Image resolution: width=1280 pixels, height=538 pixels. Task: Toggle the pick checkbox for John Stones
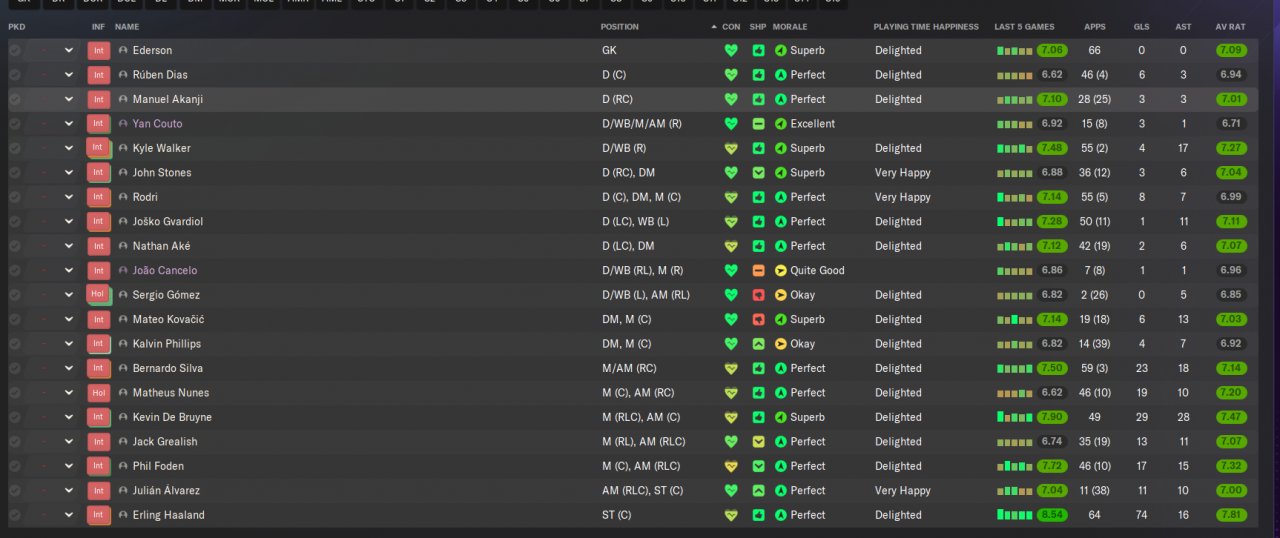pos(15,173)
